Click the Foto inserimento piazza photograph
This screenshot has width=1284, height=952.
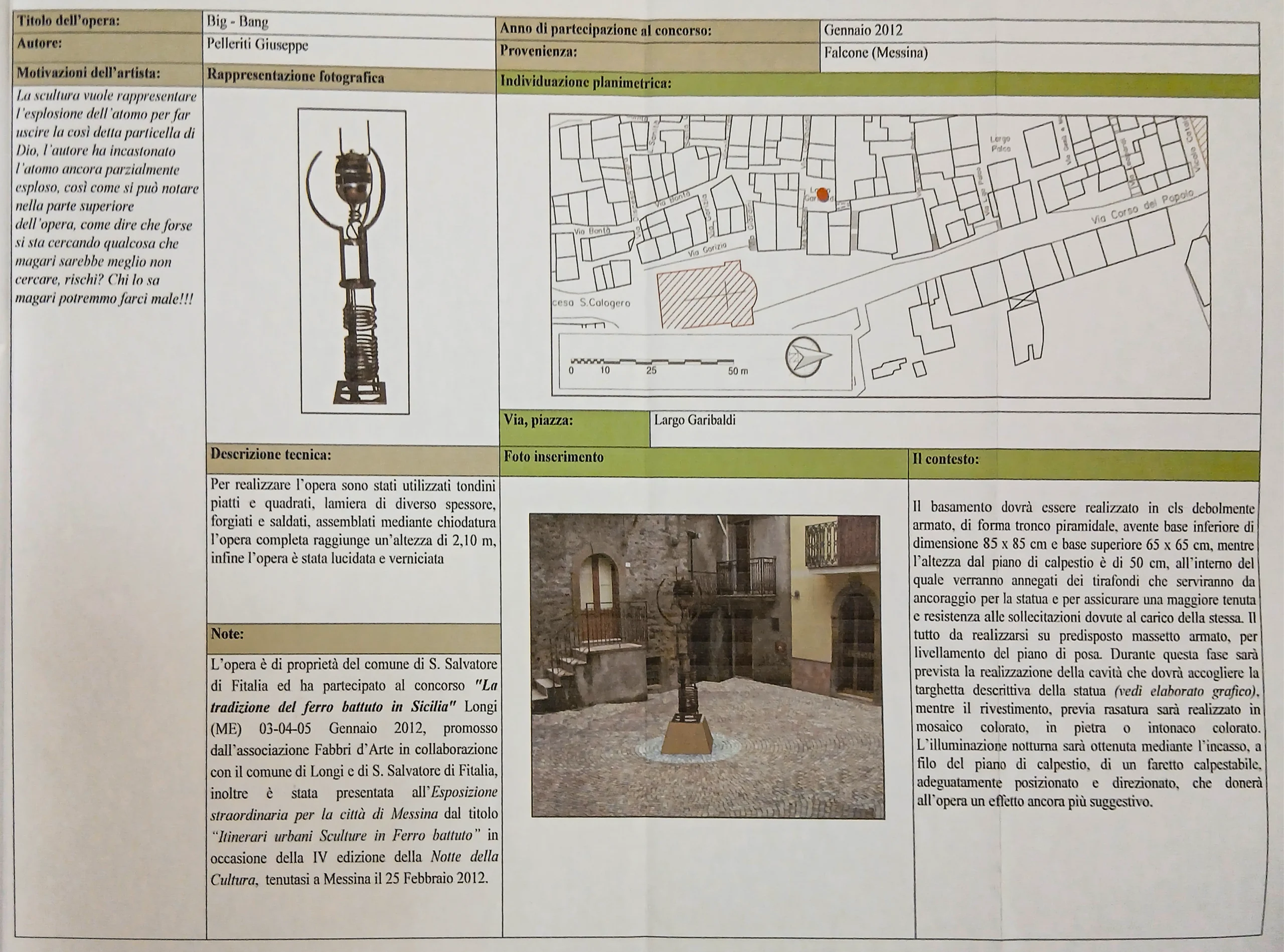pos(707,666)
